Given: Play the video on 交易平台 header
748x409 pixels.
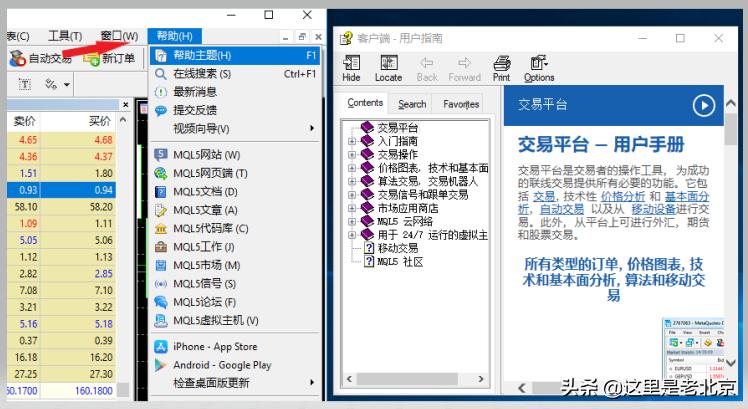Looking at the screenshot, I should coord(704,105).
